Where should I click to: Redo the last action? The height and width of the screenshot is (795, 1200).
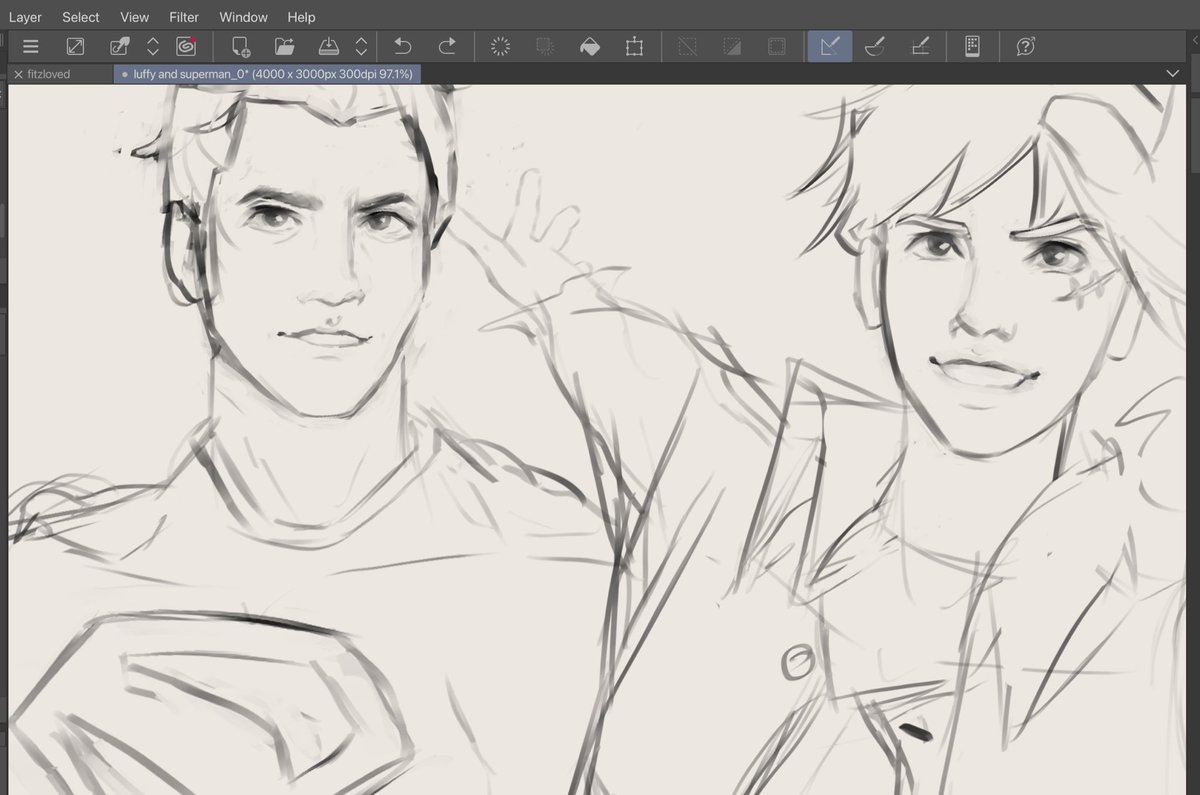click(x=448, y=46)
